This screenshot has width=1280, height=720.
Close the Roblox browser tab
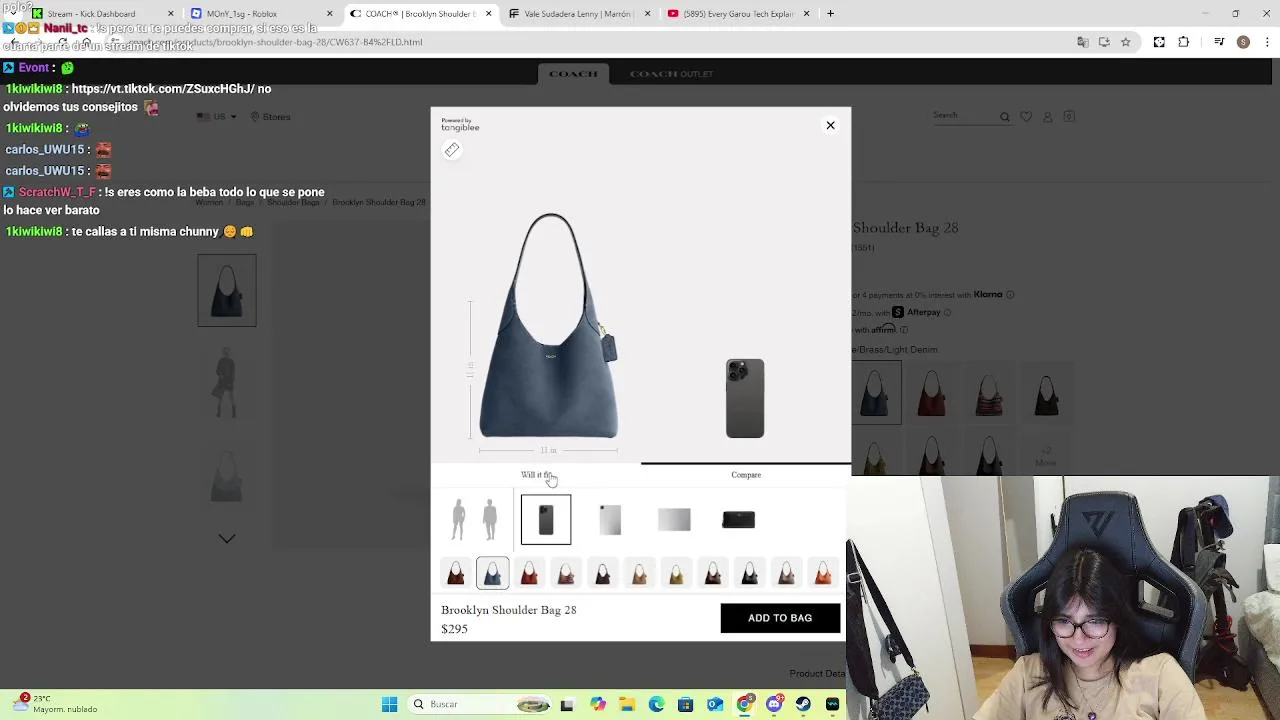tap(329, 14)
